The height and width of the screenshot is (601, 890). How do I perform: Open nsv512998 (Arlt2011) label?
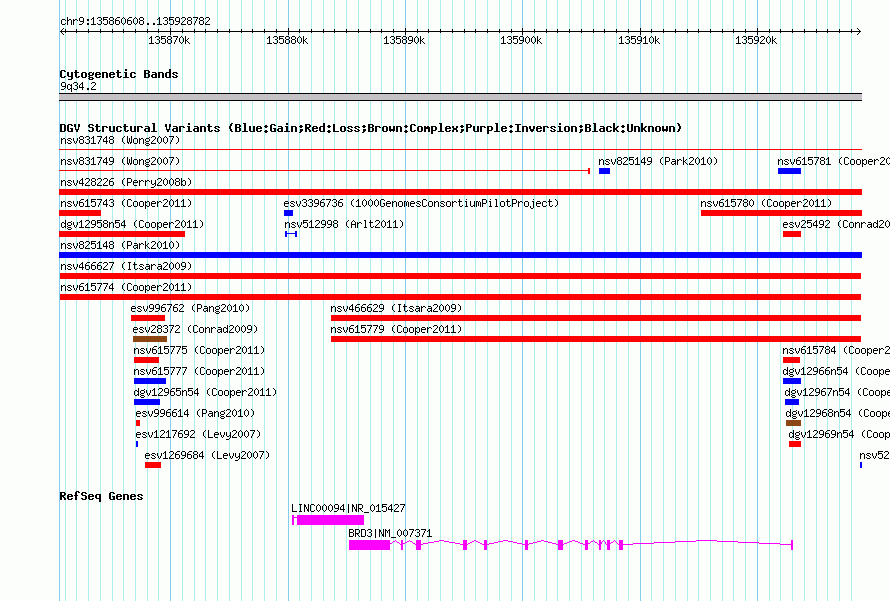(x=344, y=224)
